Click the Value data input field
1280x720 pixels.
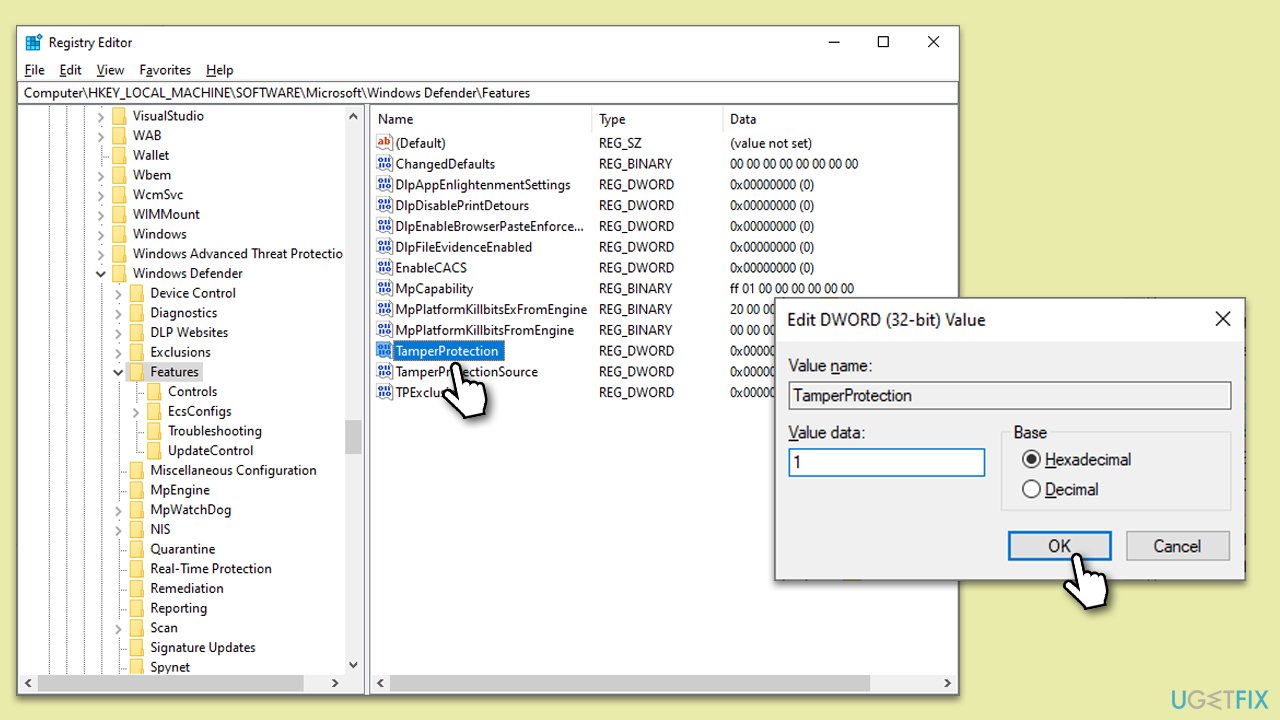886,462
